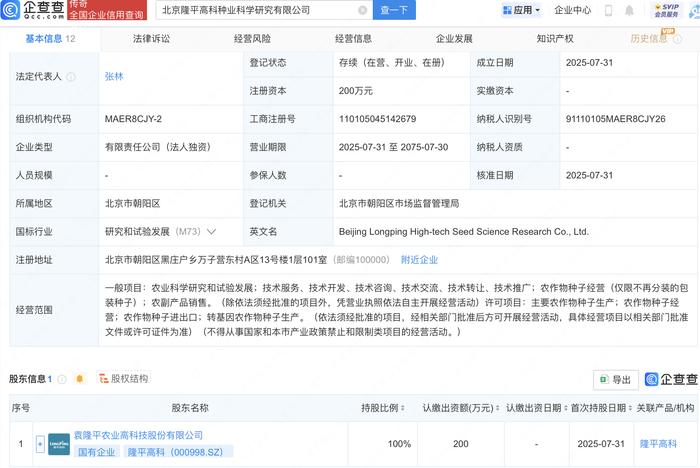This screenshot has width=700, height=468.
Task: Click 附近企业 link by address
Action: click(x=419, y=260)
